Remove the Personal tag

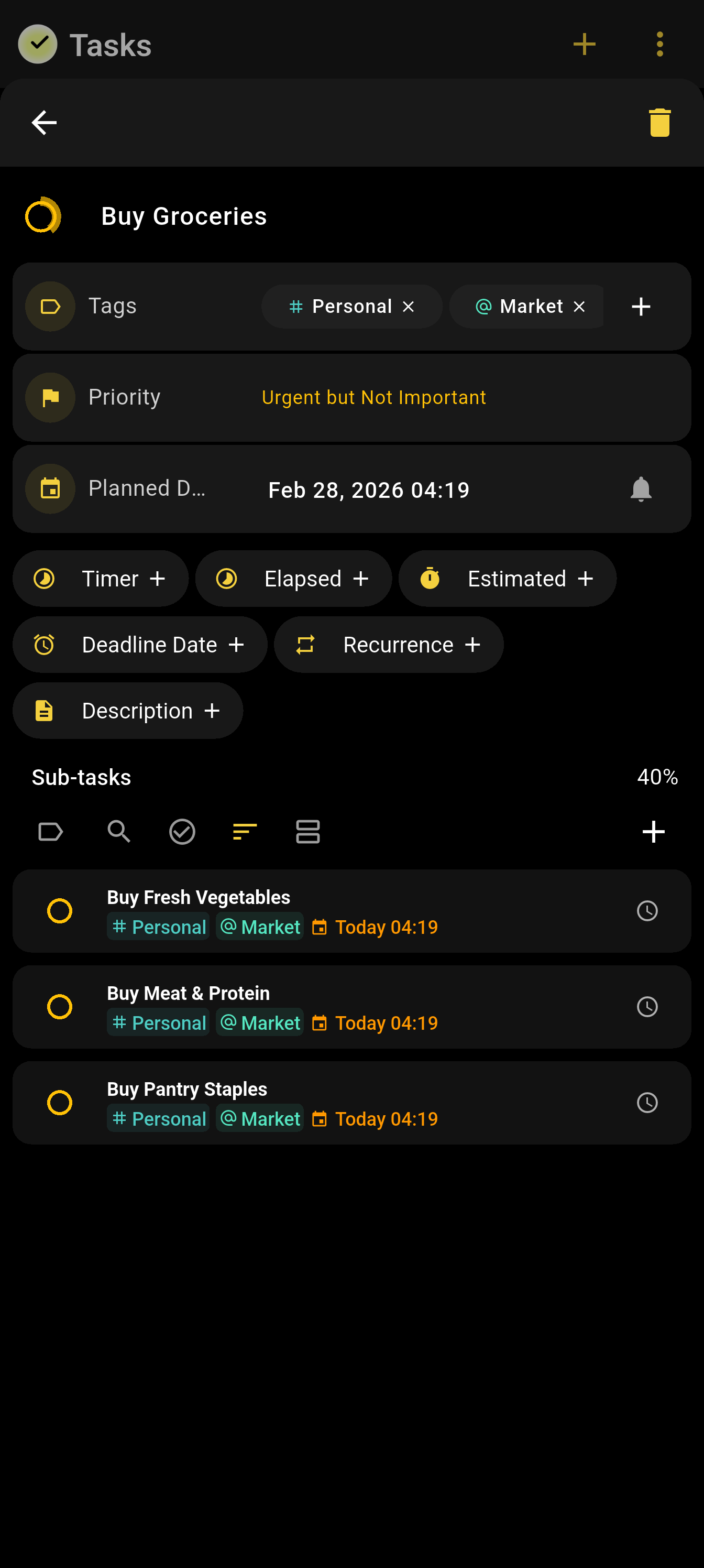pyautogui.click(x=408, y=306)
